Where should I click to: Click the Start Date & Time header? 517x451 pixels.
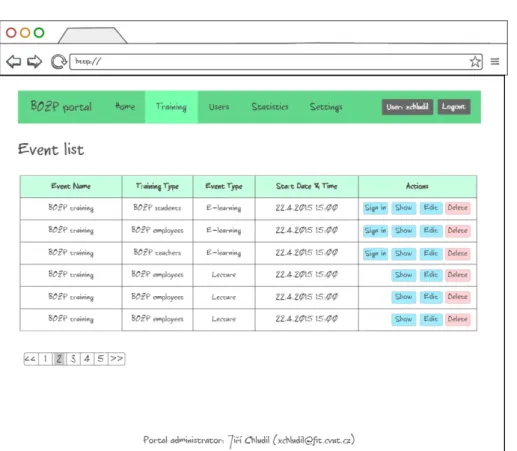point(307,186)
